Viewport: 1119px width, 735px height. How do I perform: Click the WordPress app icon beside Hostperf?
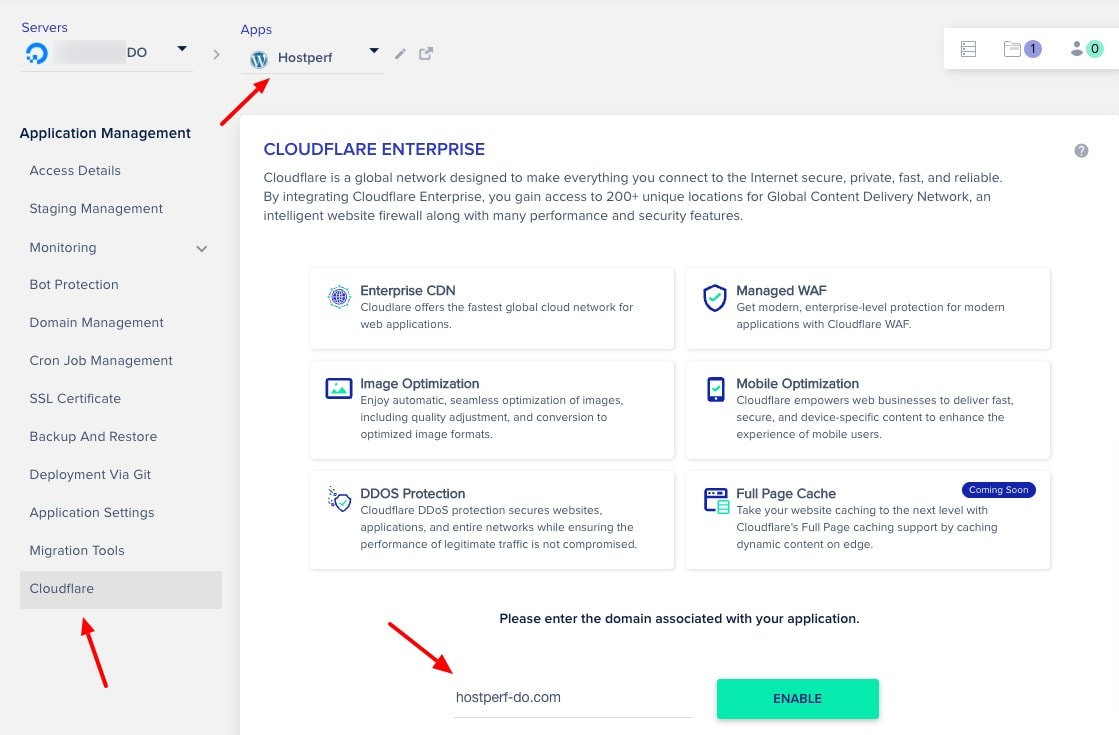pyautogui.click(x=259, y=59)
